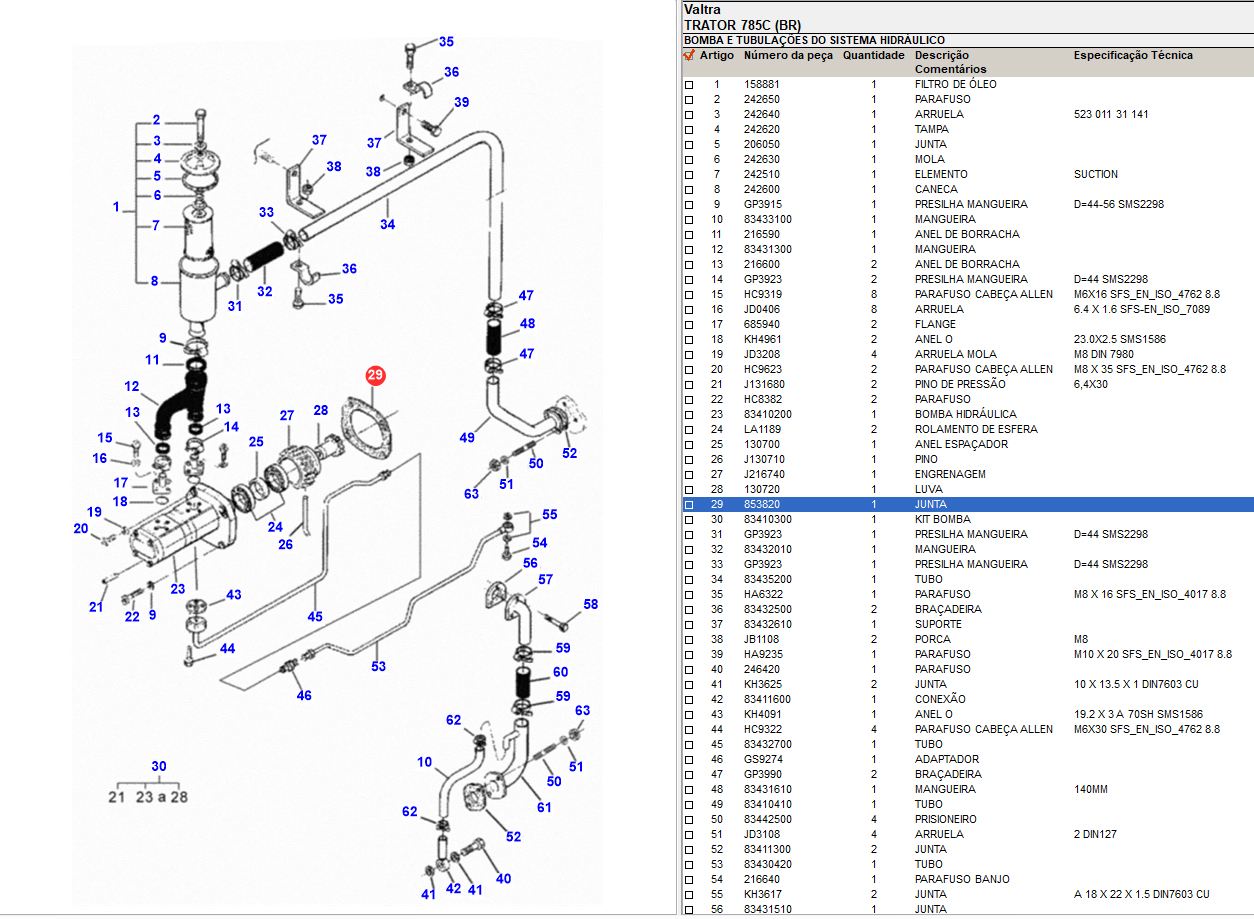
Task: Select the ENGRENAGEM row description
Action: 950,474
